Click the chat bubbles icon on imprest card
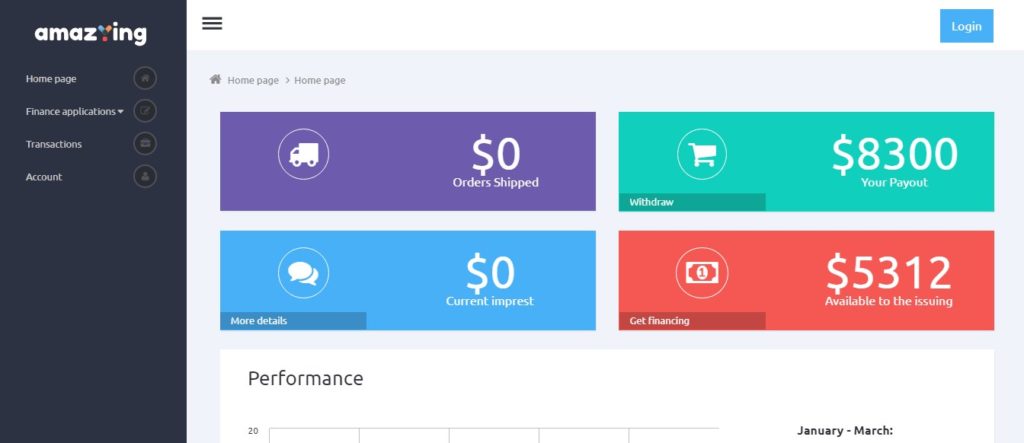Screen dimensions: 1024x443 click(x=304, y=273)
